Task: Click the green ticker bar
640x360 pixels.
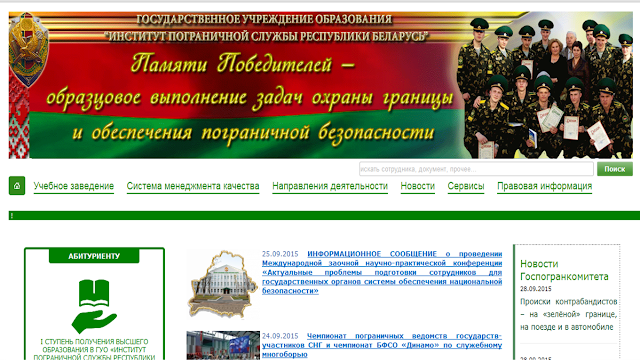Action: [324, 216]
